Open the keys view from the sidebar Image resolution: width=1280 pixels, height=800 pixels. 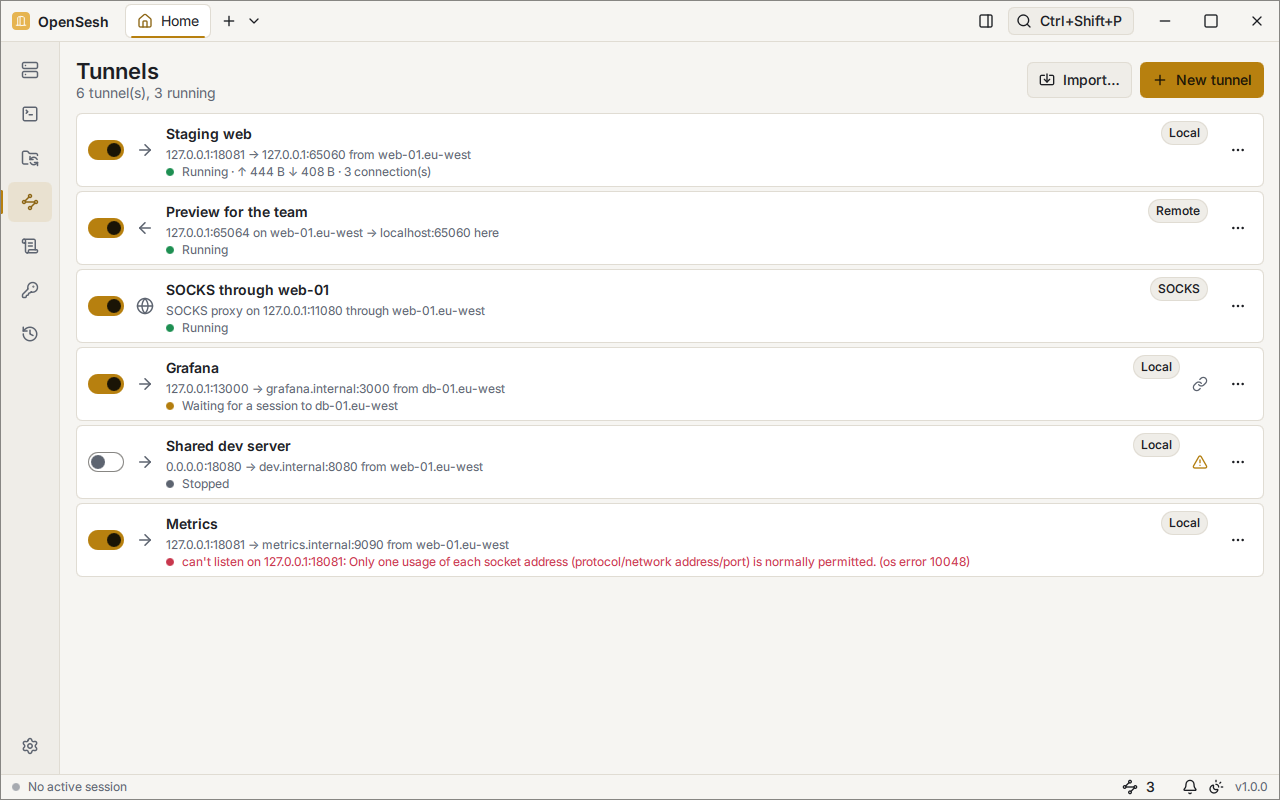[x=30, y=290]
